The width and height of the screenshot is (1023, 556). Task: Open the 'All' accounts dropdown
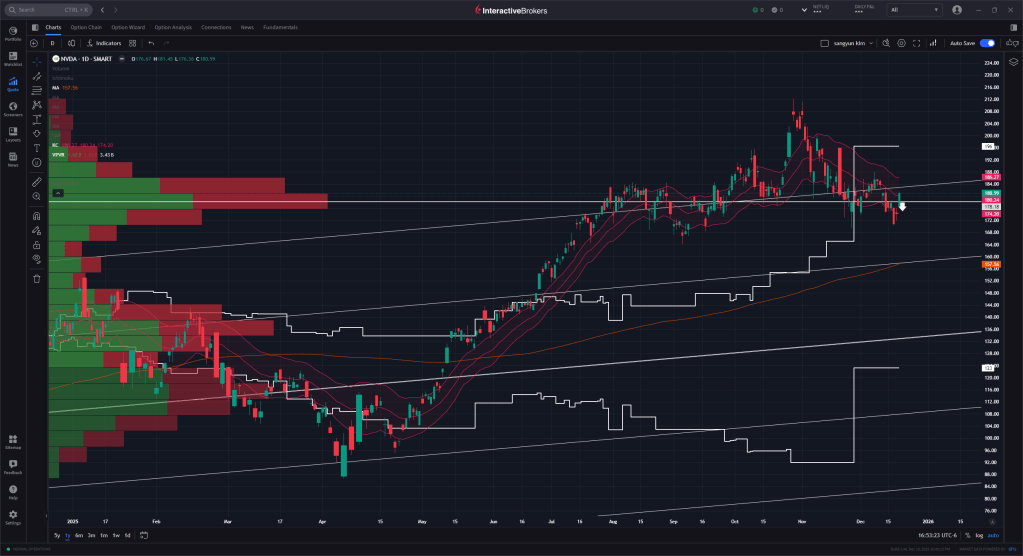(x=914, y=9)
